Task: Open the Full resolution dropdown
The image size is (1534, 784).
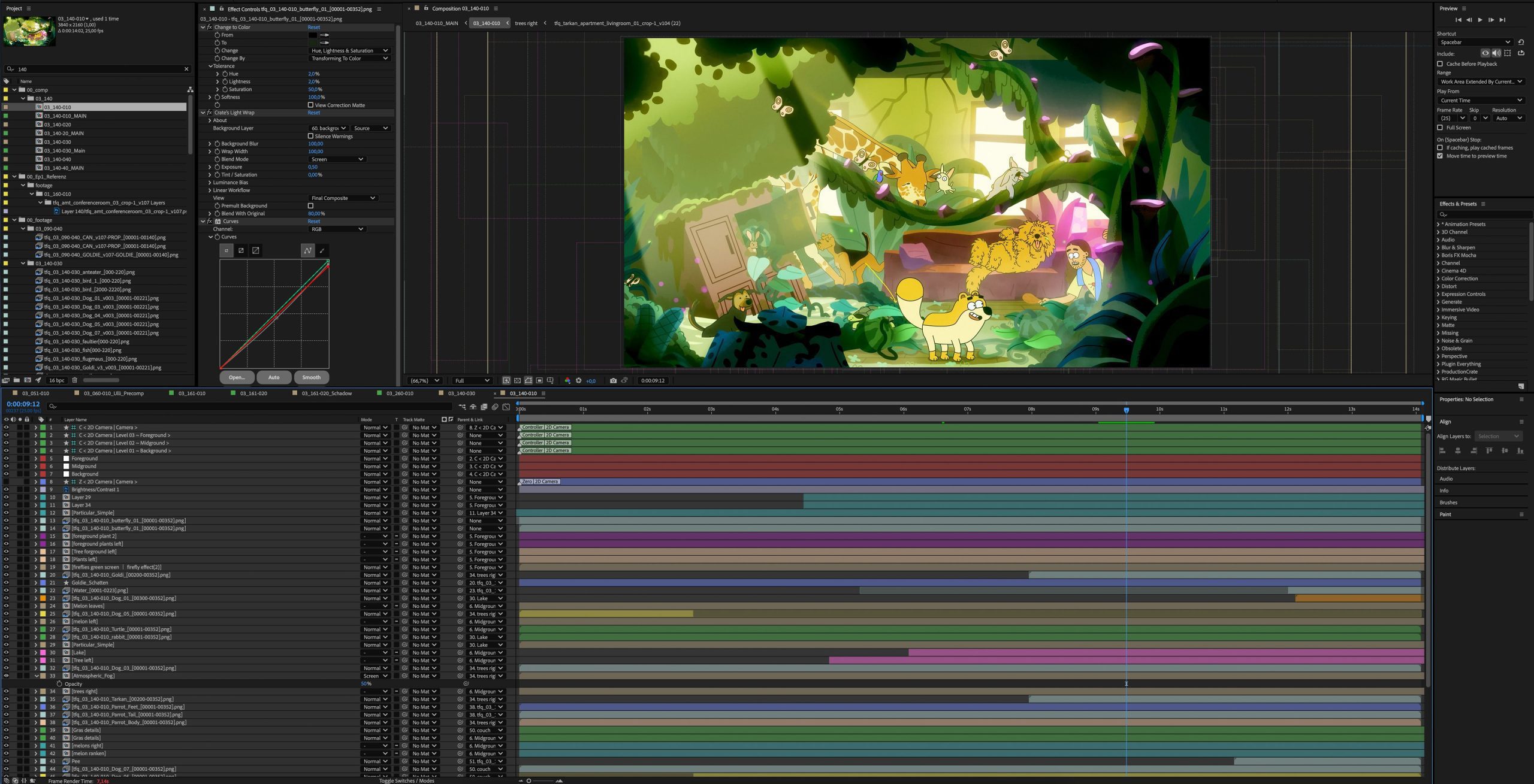Action: [472, 380]
